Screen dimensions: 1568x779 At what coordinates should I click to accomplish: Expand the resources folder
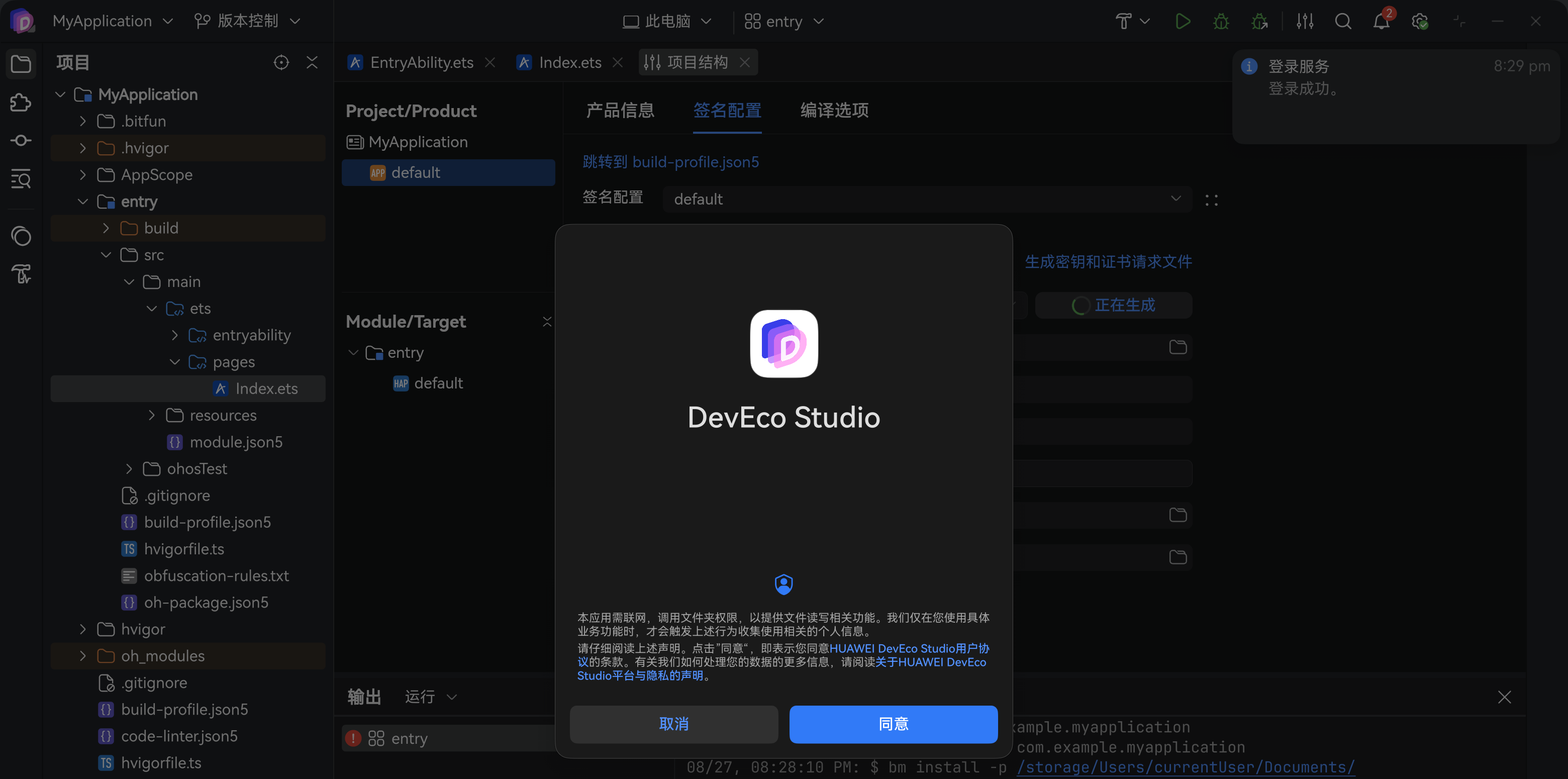[152, 415]
